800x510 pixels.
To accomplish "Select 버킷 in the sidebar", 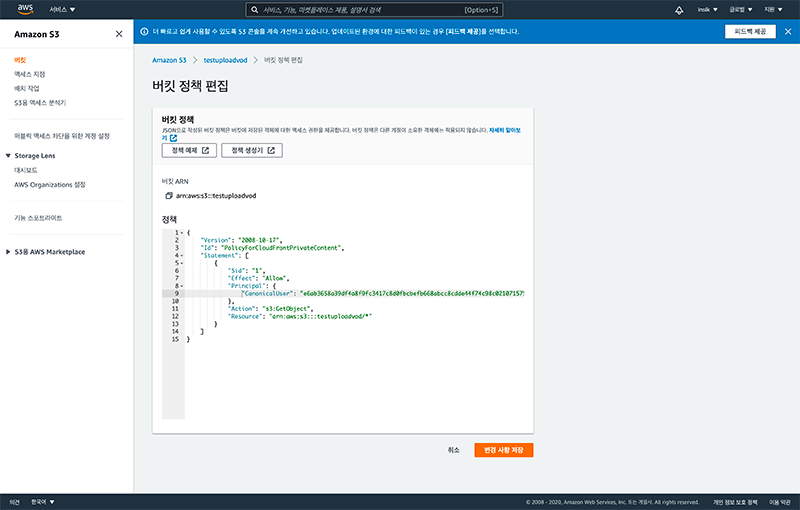I will click(20, 60).
